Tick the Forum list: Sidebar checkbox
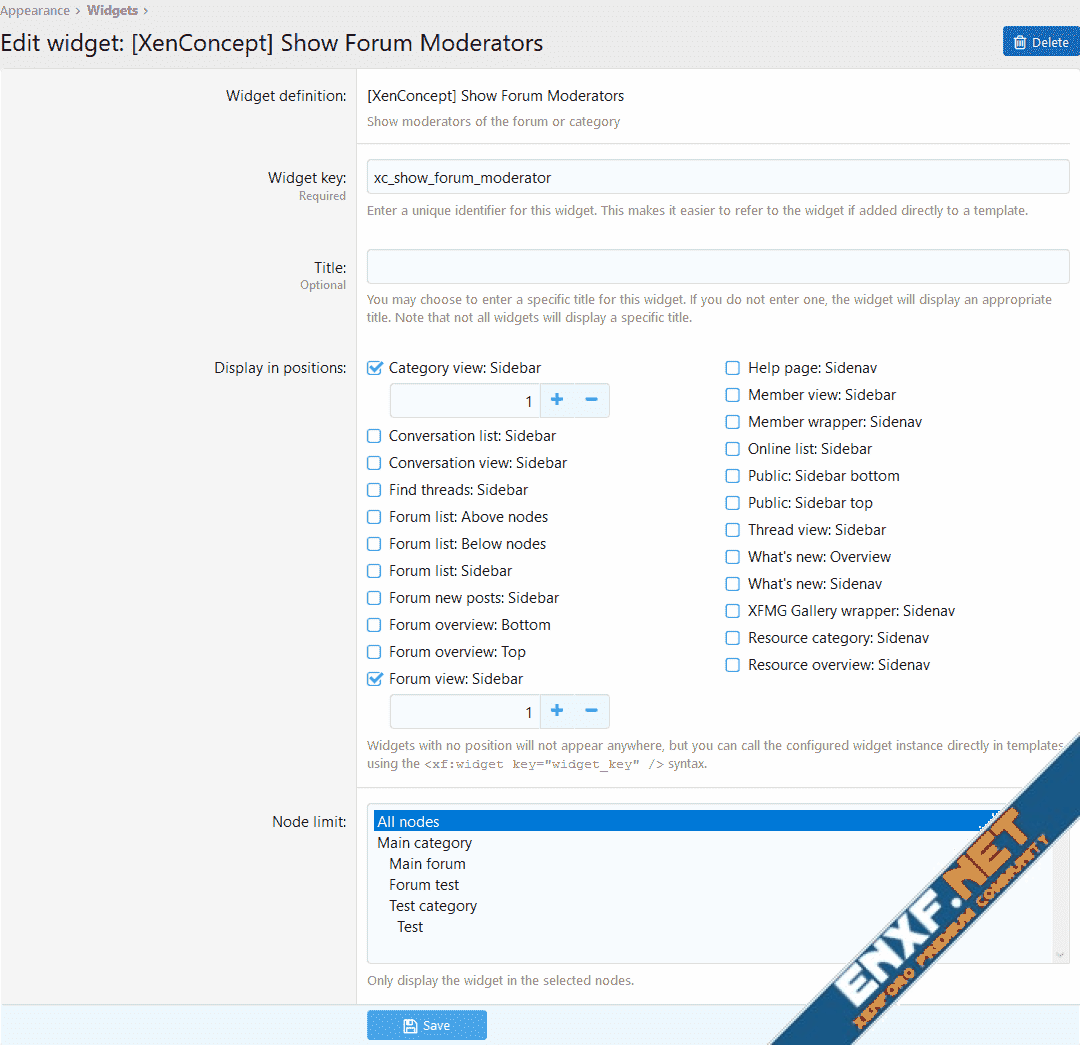The height and width of the screenshot is (1045, 1080). pyautogui.click(x=375, y=571)
